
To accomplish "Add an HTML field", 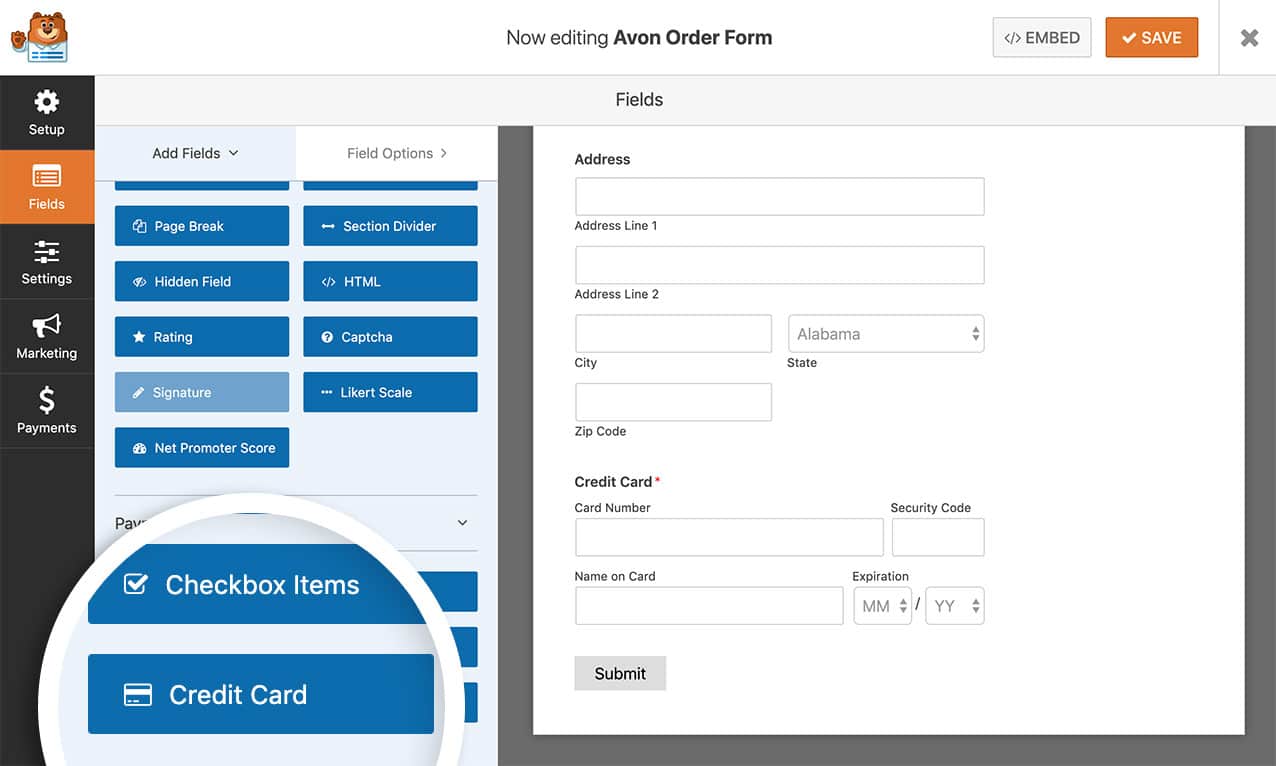I will (x=390, y=282).
